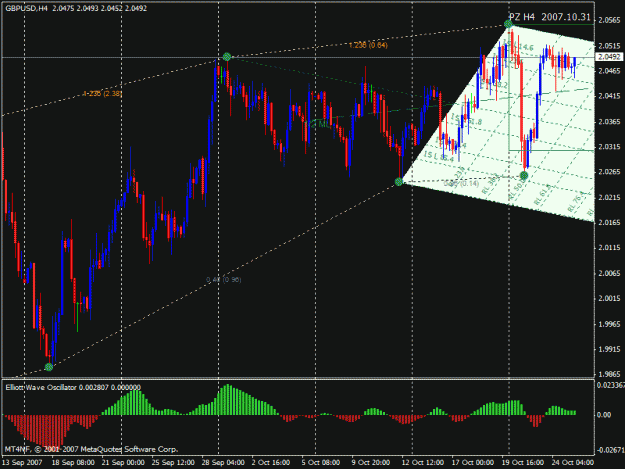Click the 2.0565 price axis label
The image size is (625, 469).
[609, 20]
